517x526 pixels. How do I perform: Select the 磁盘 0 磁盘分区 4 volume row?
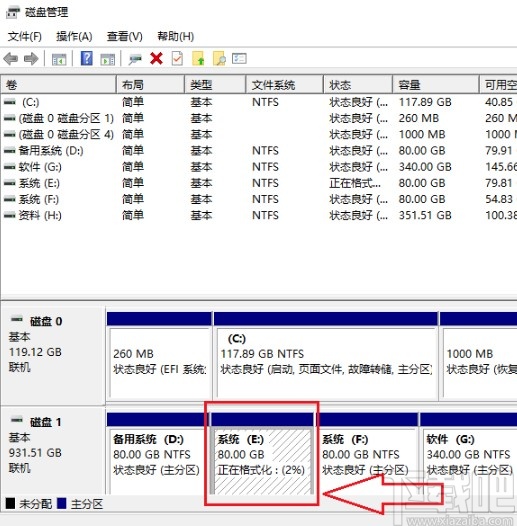coord(258,134)
